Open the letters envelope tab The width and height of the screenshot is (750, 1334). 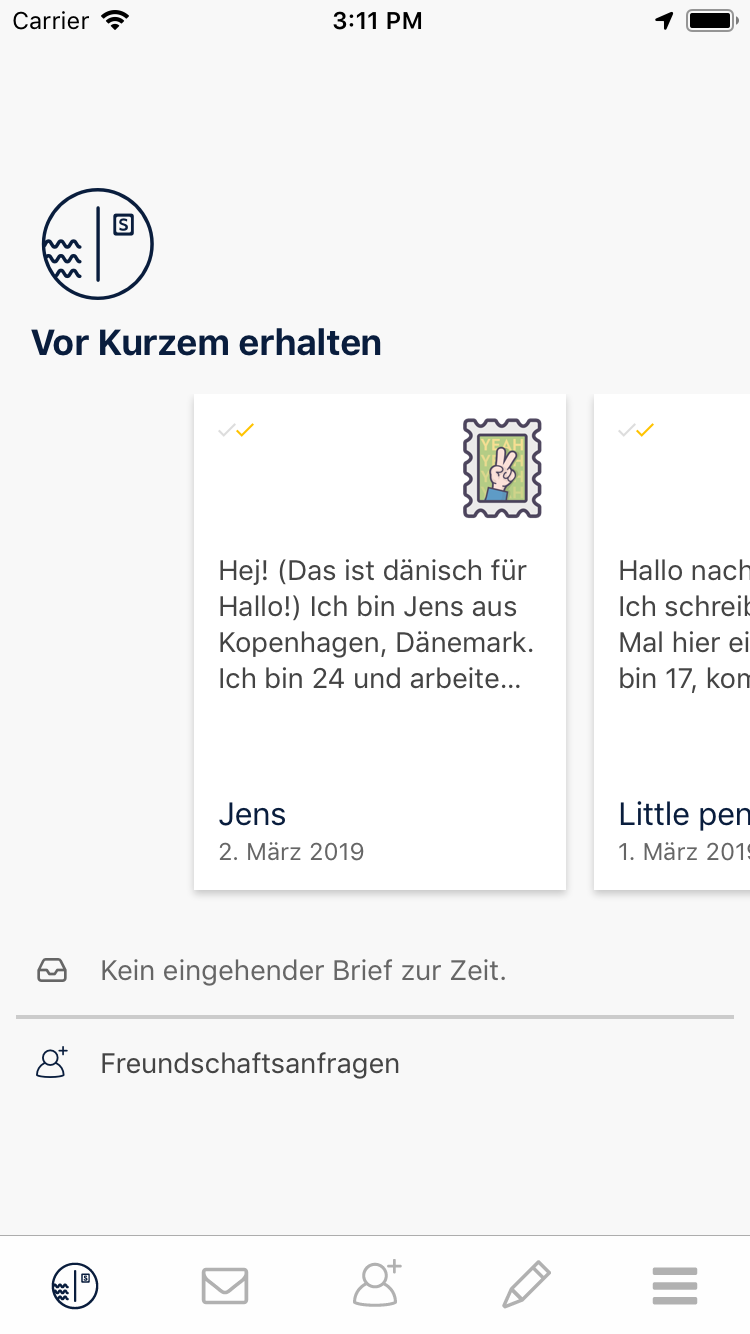[x=225, y=1286]
